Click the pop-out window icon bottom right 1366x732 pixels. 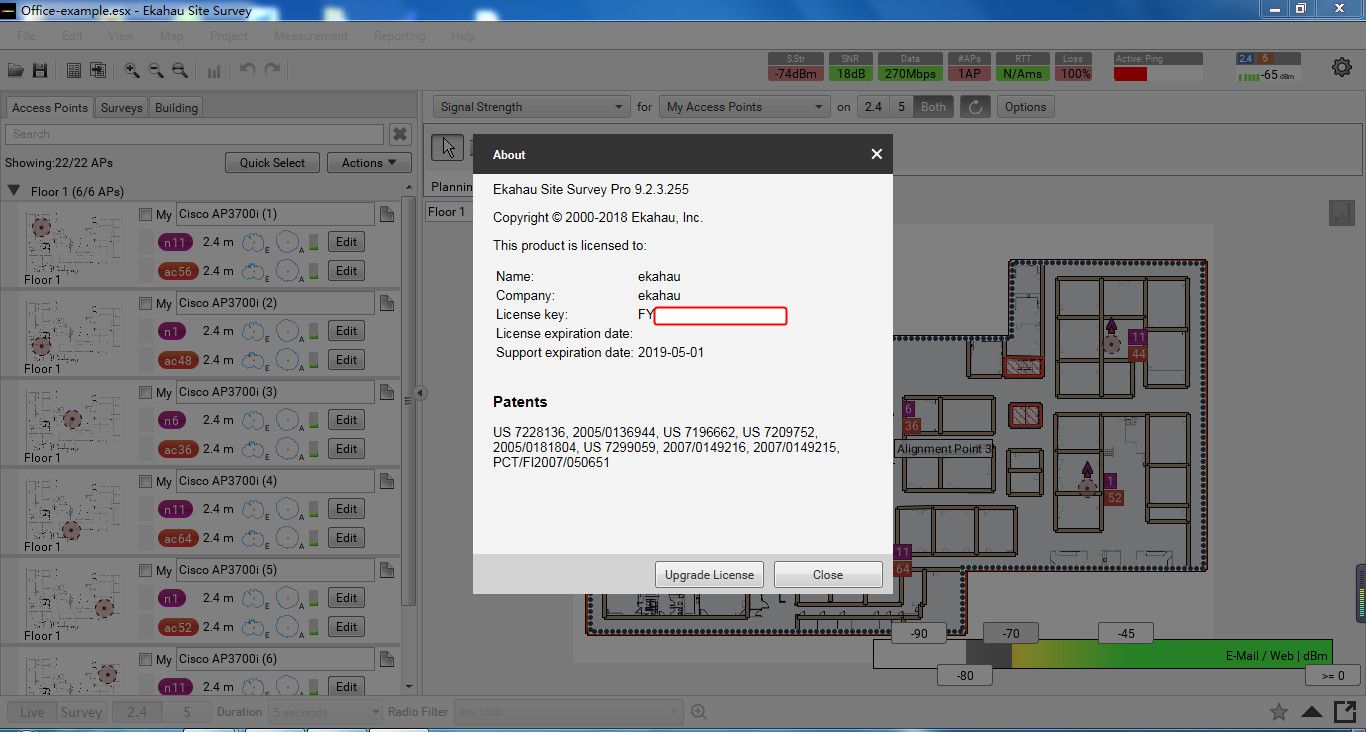tap(1344, 711)
